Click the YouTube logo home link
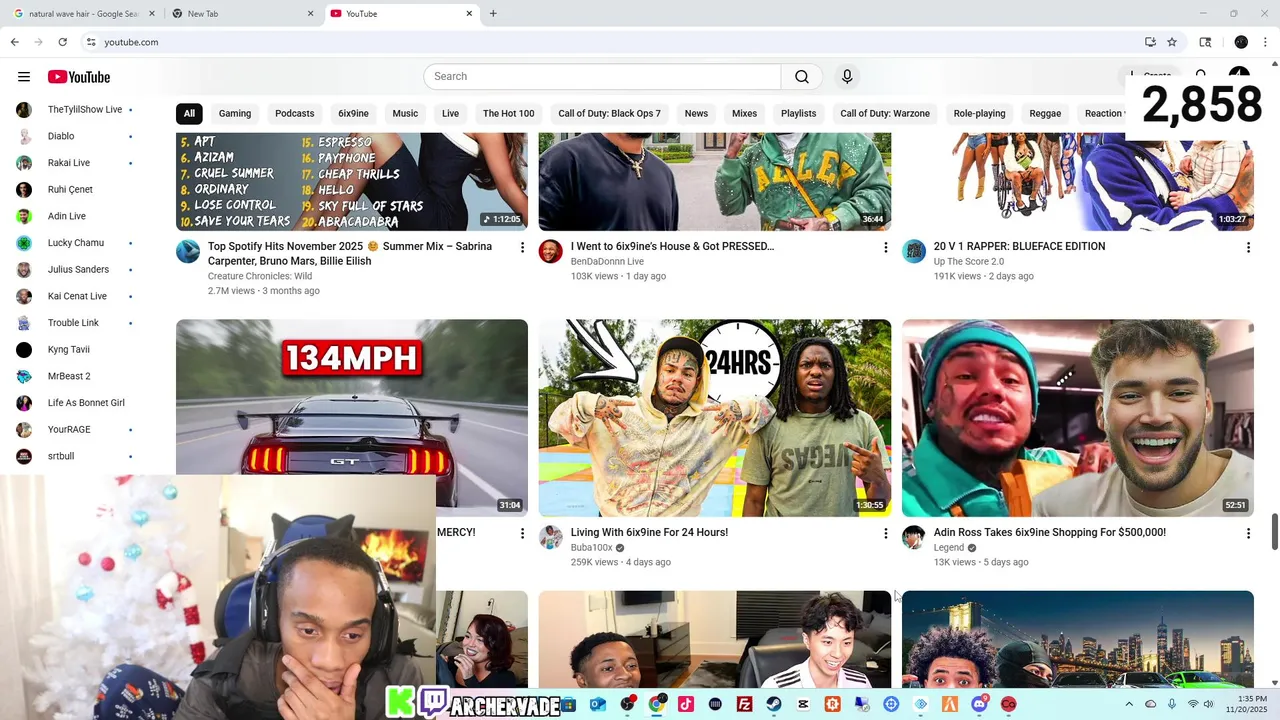1280x720 pixels. coord(79,77)
